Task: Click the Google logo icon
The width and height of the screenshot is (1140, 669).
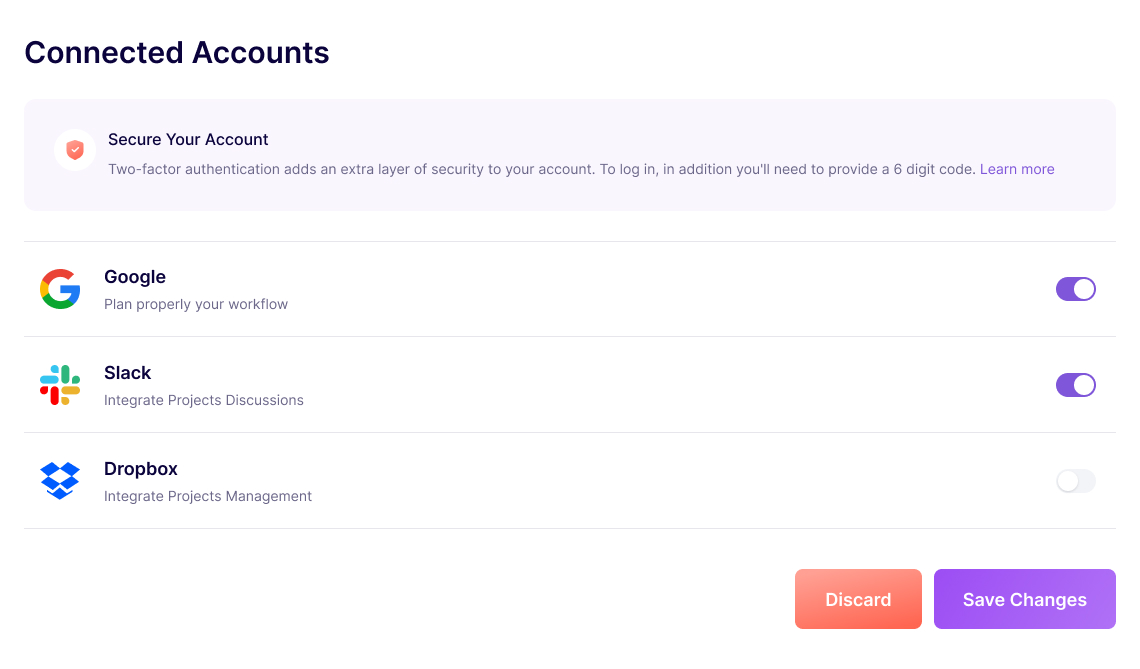Action: click(60, 289)
